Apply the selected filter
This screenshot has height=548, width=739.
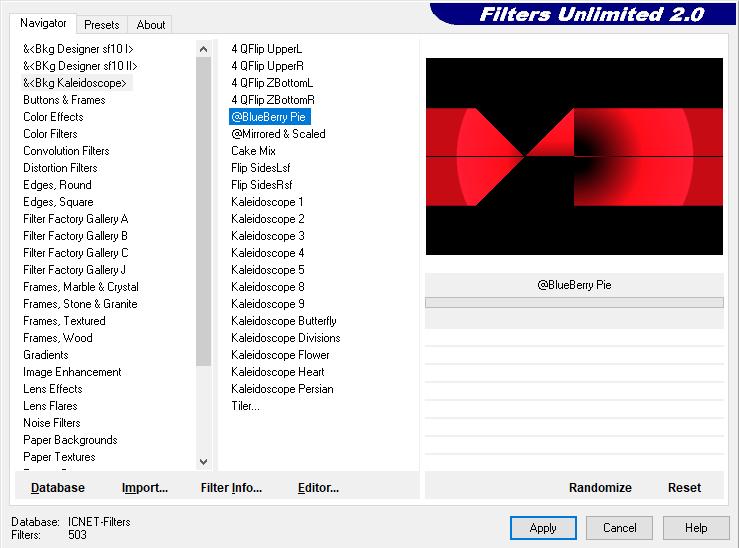coord(543,528)
